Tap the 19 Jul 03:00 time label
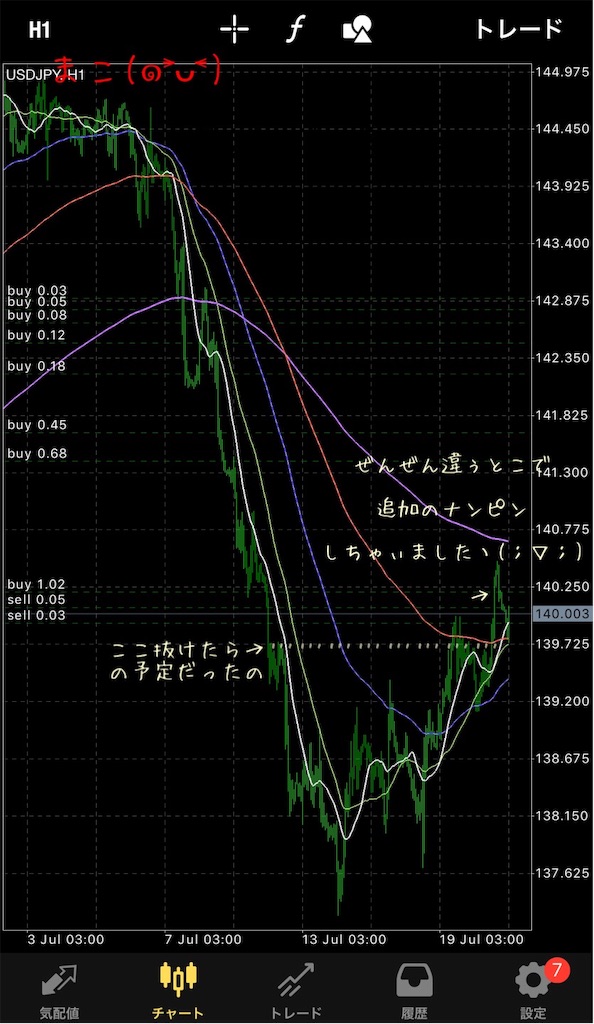Viewport: 594px width, 1024px height. coord(481,940)
